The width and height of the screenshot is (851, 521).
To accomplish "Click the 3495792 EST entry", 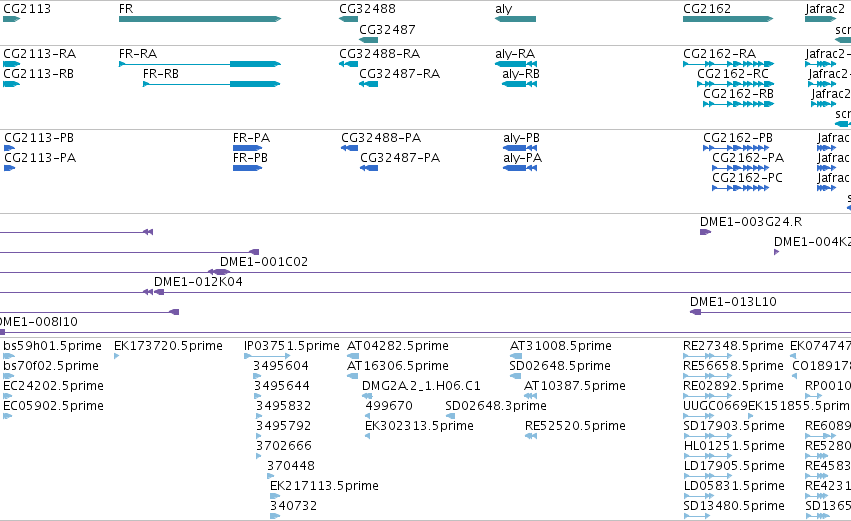I will pyautogui.click(x=283, y=426).
